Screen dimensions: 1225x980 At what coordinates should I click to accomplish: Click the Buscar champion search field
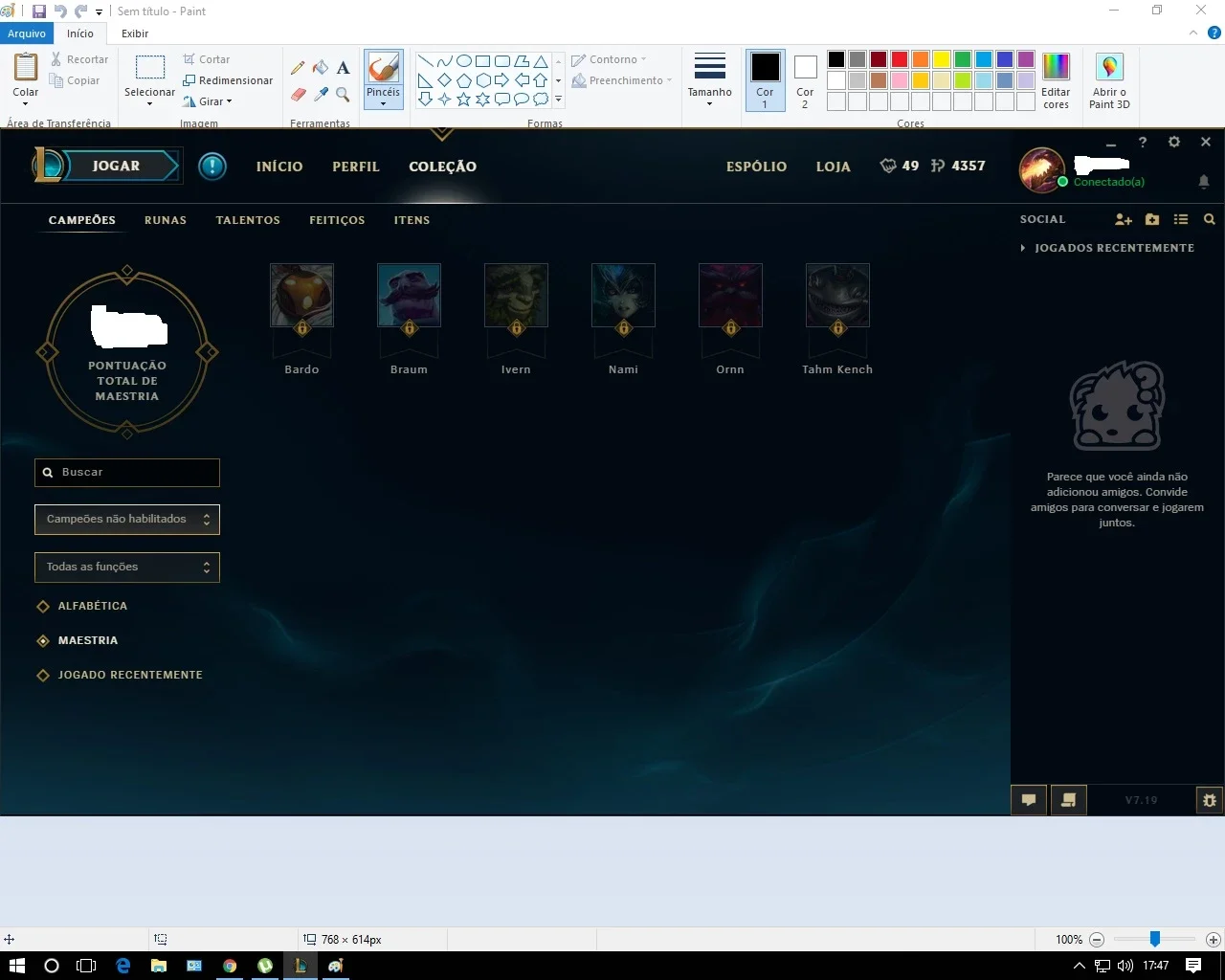[127, 473]
